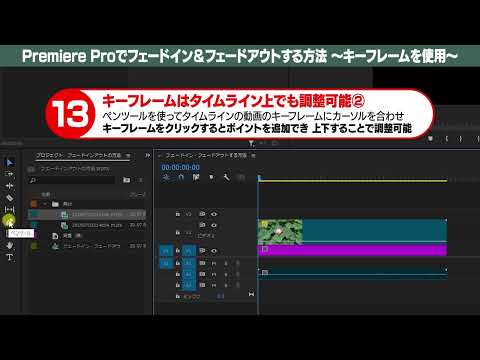The width and height of the screenshot is (480, 360).
Task: Open the Project panel menu icon
Action: pyautogui.click(x=128, y=156)
